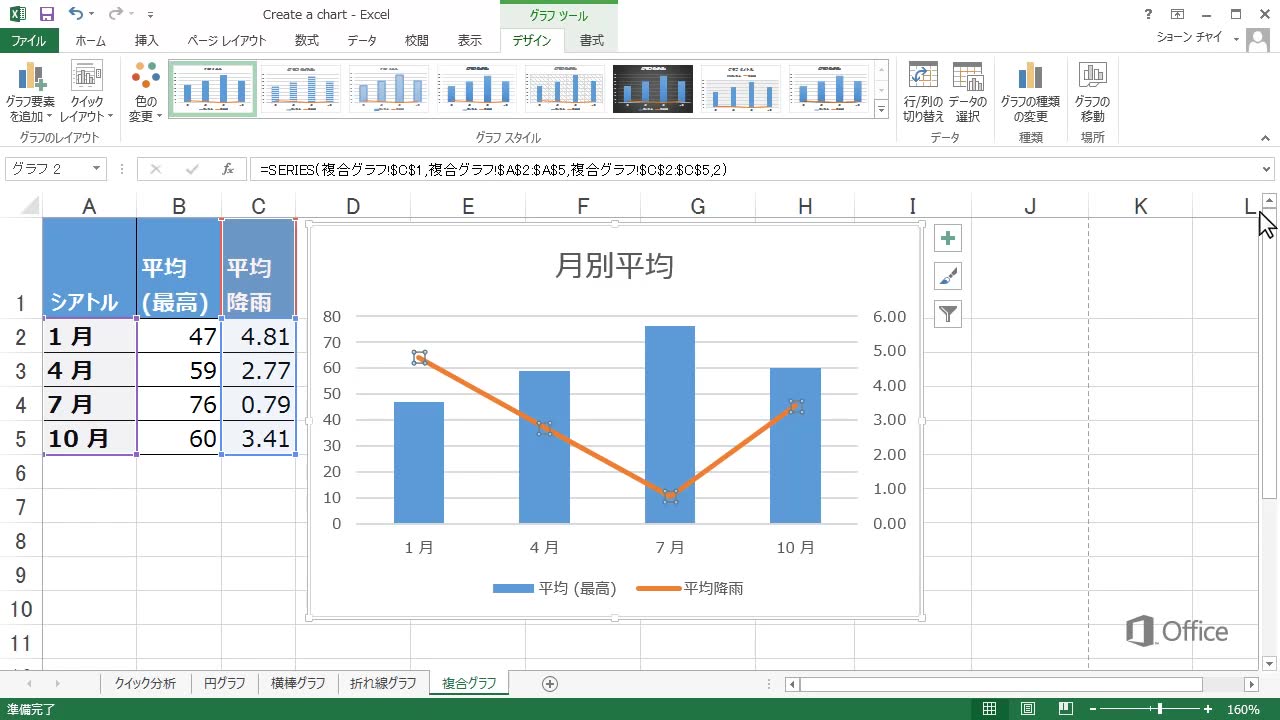Viewport: 1280px width, 720px height.
Task: Click the Help question mark icon
Action: point(1148,14)
